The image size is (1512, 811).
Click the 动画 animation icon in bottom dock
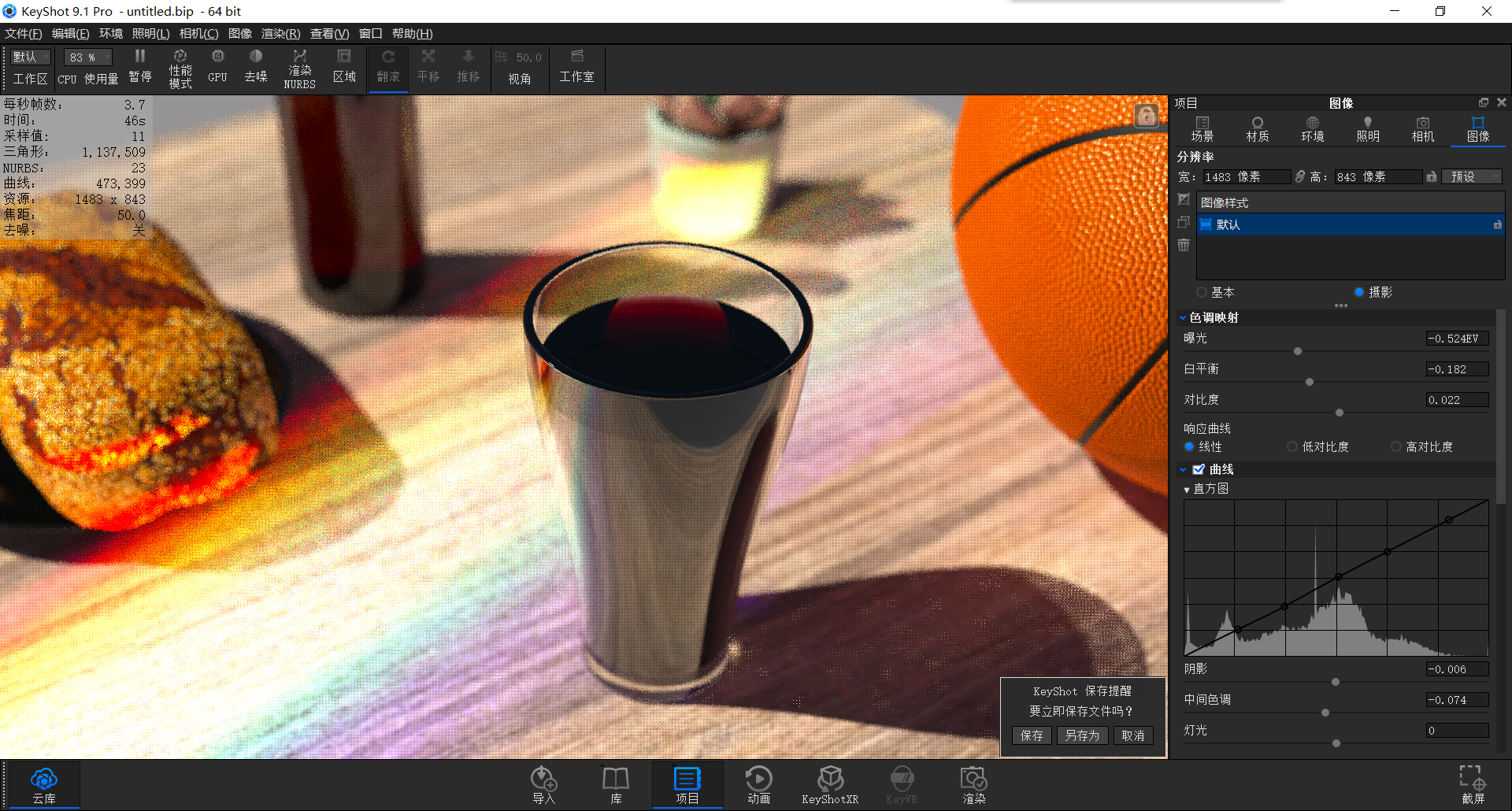[x=758, y=783]
